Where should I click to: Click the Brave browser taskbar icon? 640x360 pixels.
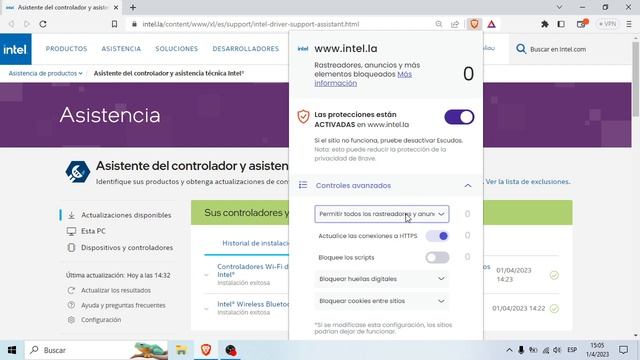coord(206,350)
